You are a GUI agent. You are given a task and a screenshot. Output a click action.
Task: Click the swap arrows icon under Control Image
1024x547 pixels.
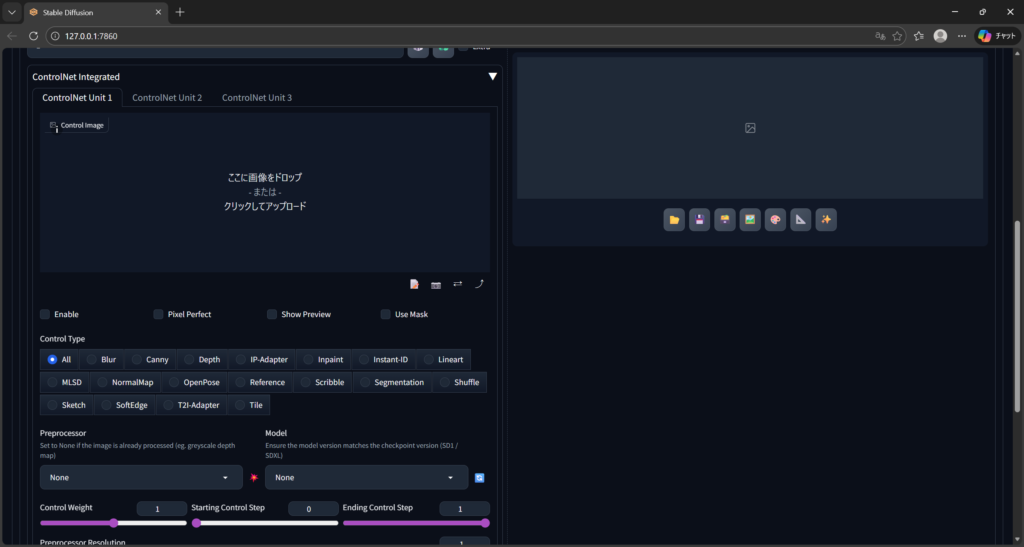coord(458,284)
